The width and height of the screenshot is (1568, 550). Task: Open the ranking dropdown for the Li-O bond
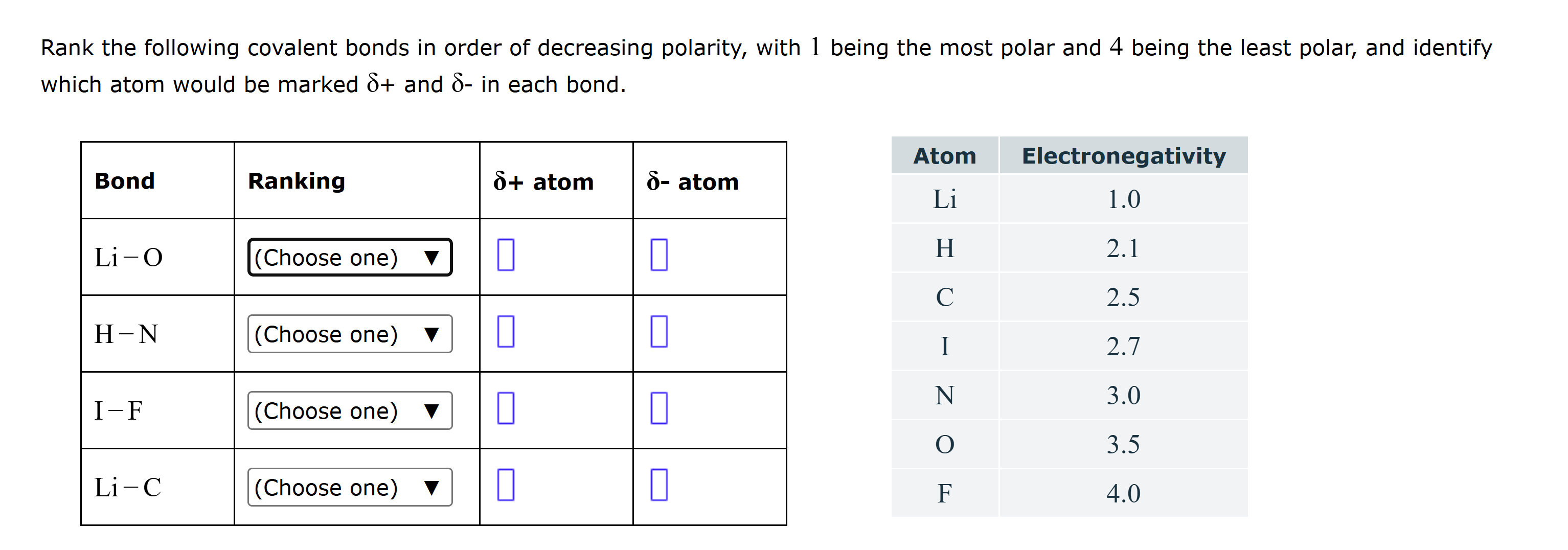[350, 257]
